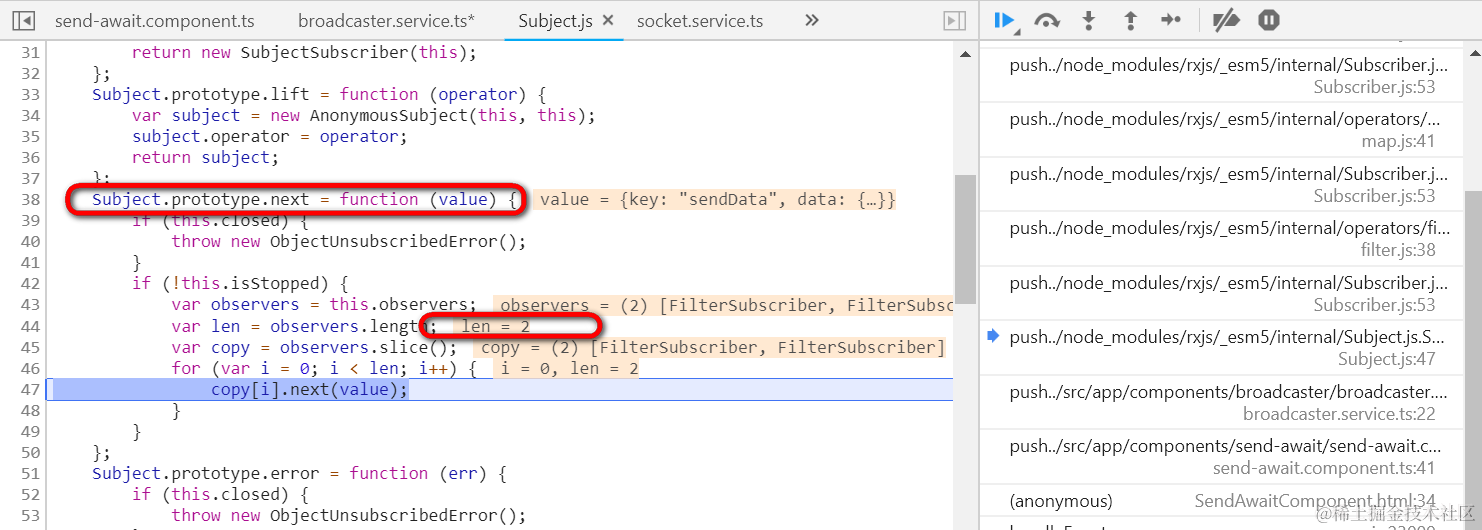Screen dimensions: 1482x530
Task: Resume script execution in debugger
Action: click(1006, 20)
